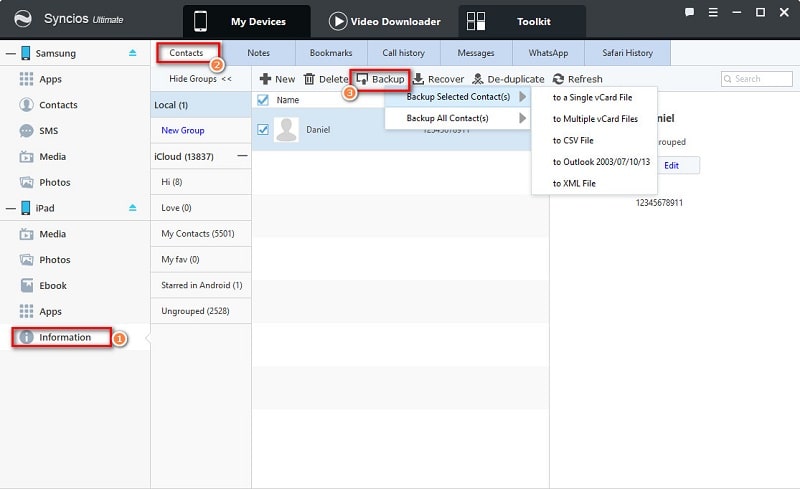Click the Backup toolbar button
800x489 pixels.
pyautogui.click(x=380, y=79)
